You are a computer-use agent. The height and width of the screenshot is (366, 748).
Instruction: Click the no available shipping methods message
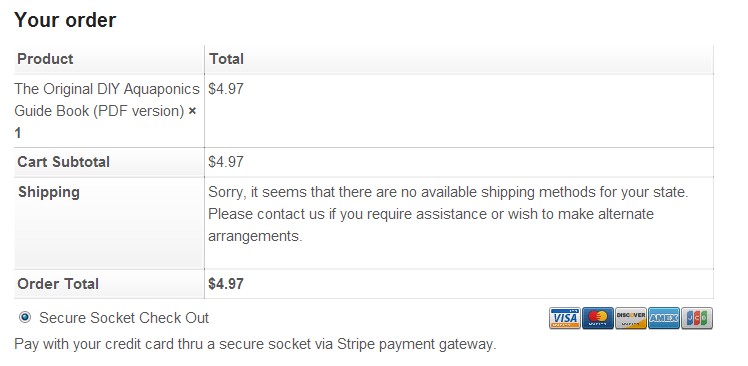tap(448, 214)
